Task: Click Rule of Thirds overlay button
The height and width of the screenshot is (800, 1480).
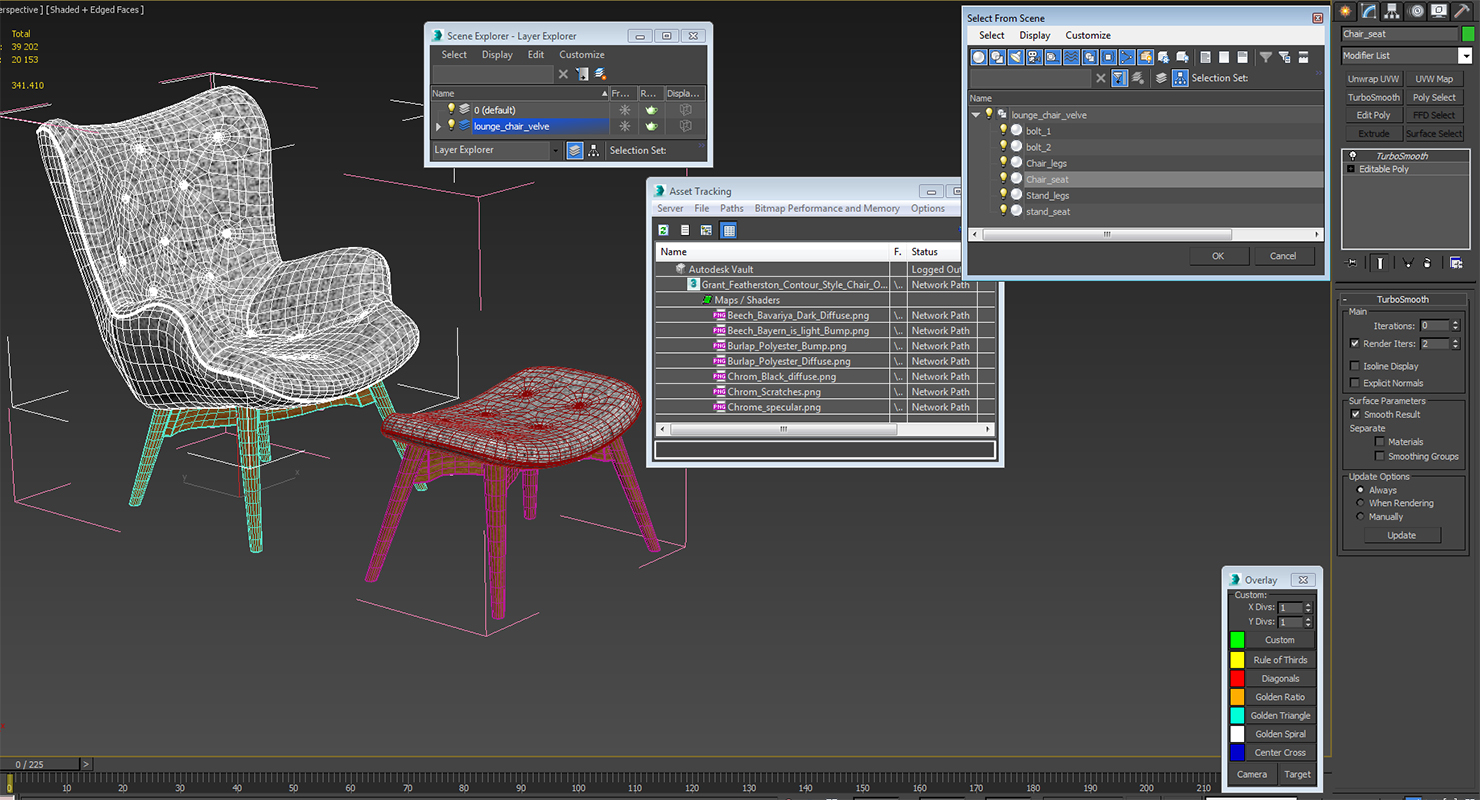Action: tap(1281, 660)
